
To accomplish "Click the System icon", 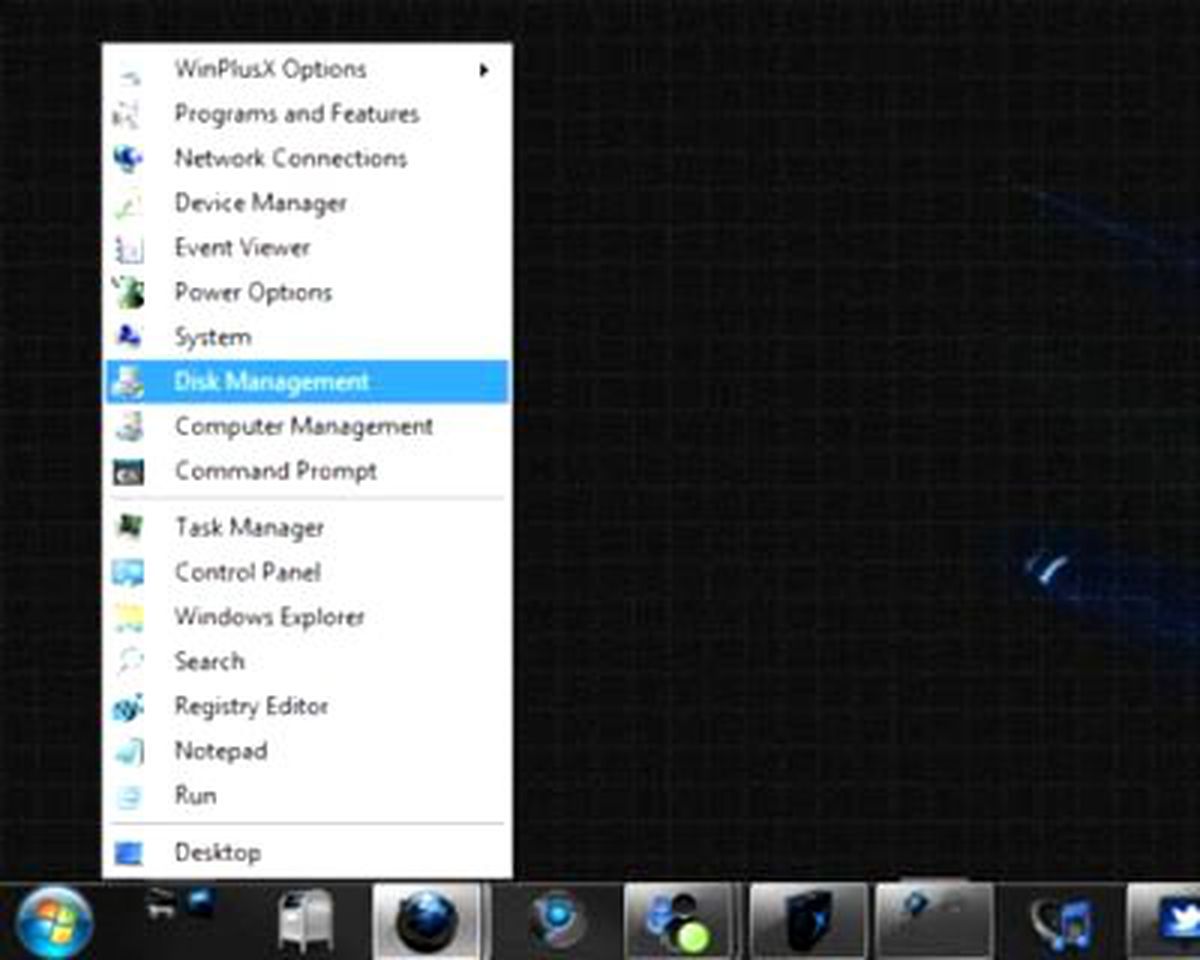I will point(128,337).
